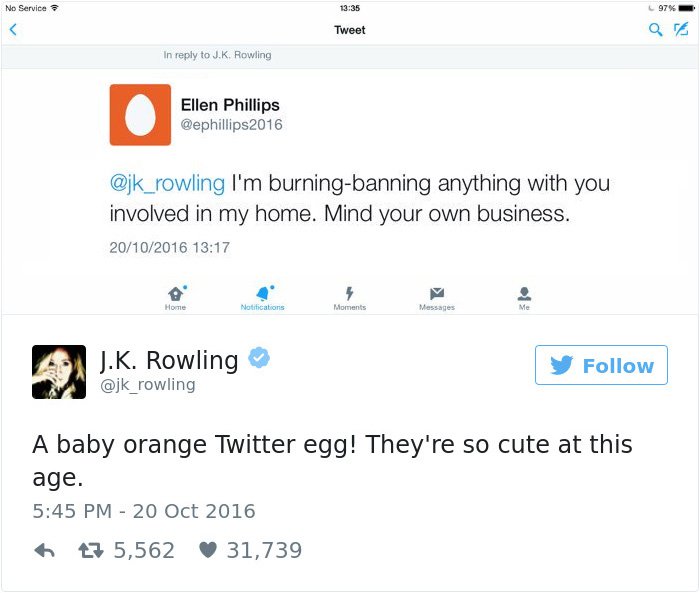The height and width of the screenshot is (593, 700).
Task: Like the tweet with heart icon
Action: [209, 551]
